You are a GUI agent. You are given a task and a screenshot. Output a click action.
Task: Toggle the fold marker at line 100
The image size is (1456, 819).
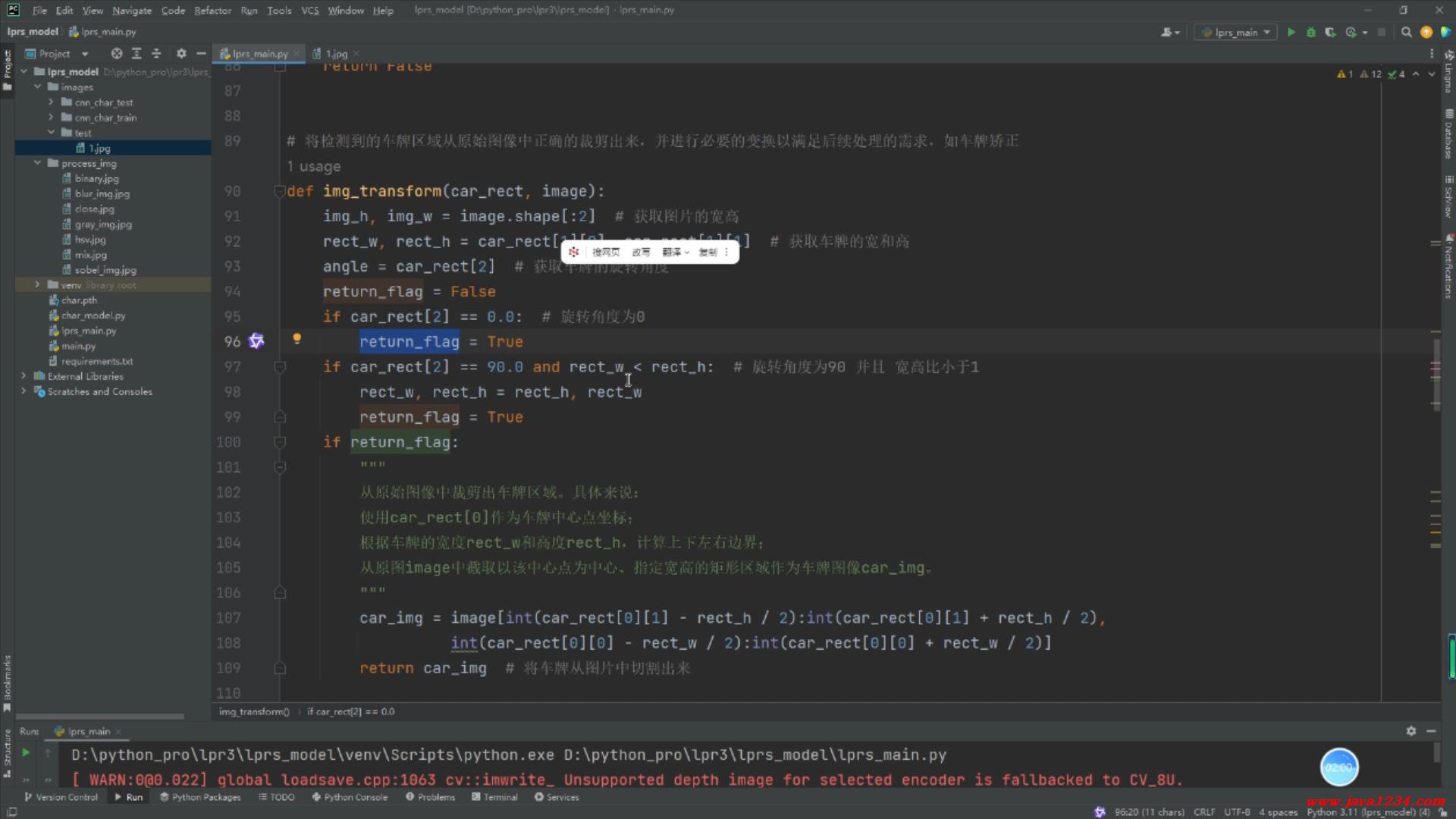280,442
